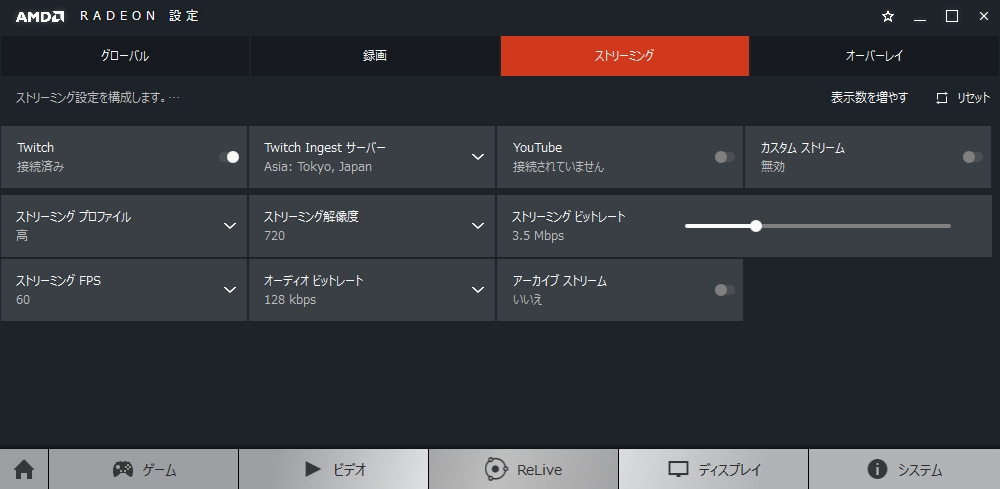1000x489 pixels.
Task: Click the 表示数を増やす button
Action: click(x=869, y=98)
